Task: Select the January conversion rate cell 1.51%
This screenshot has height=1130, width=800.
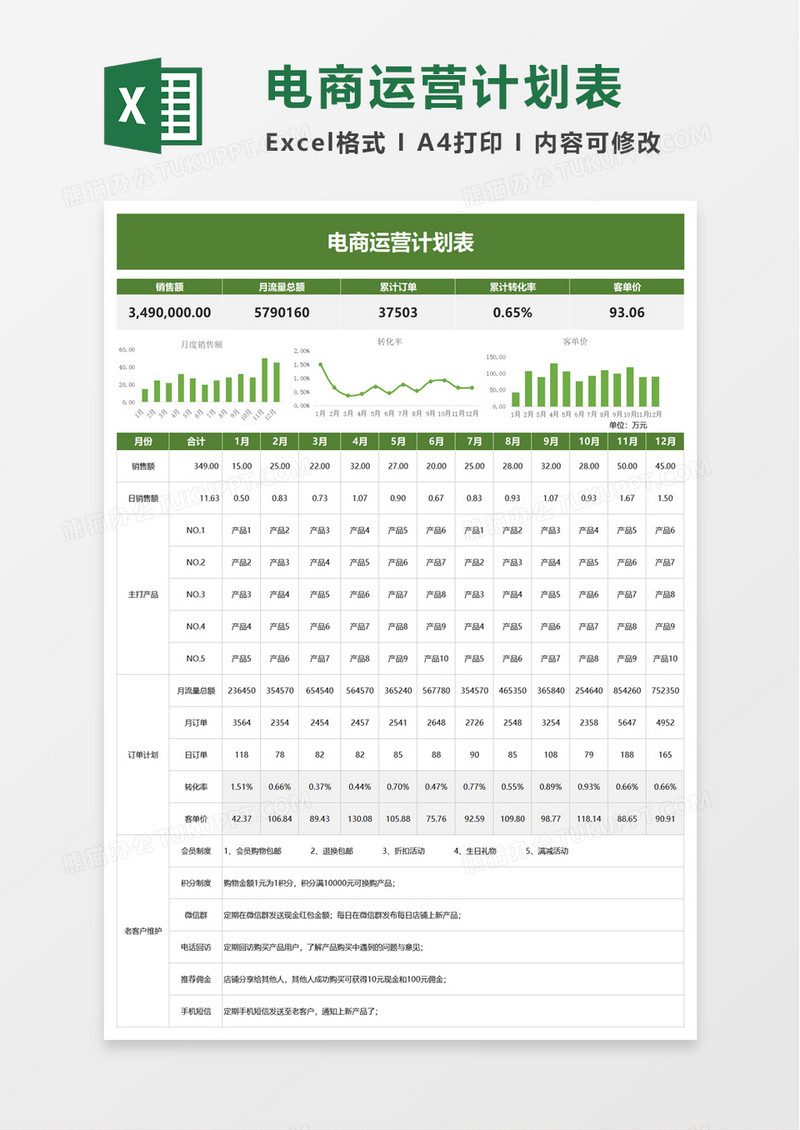Action: [241, 787]
